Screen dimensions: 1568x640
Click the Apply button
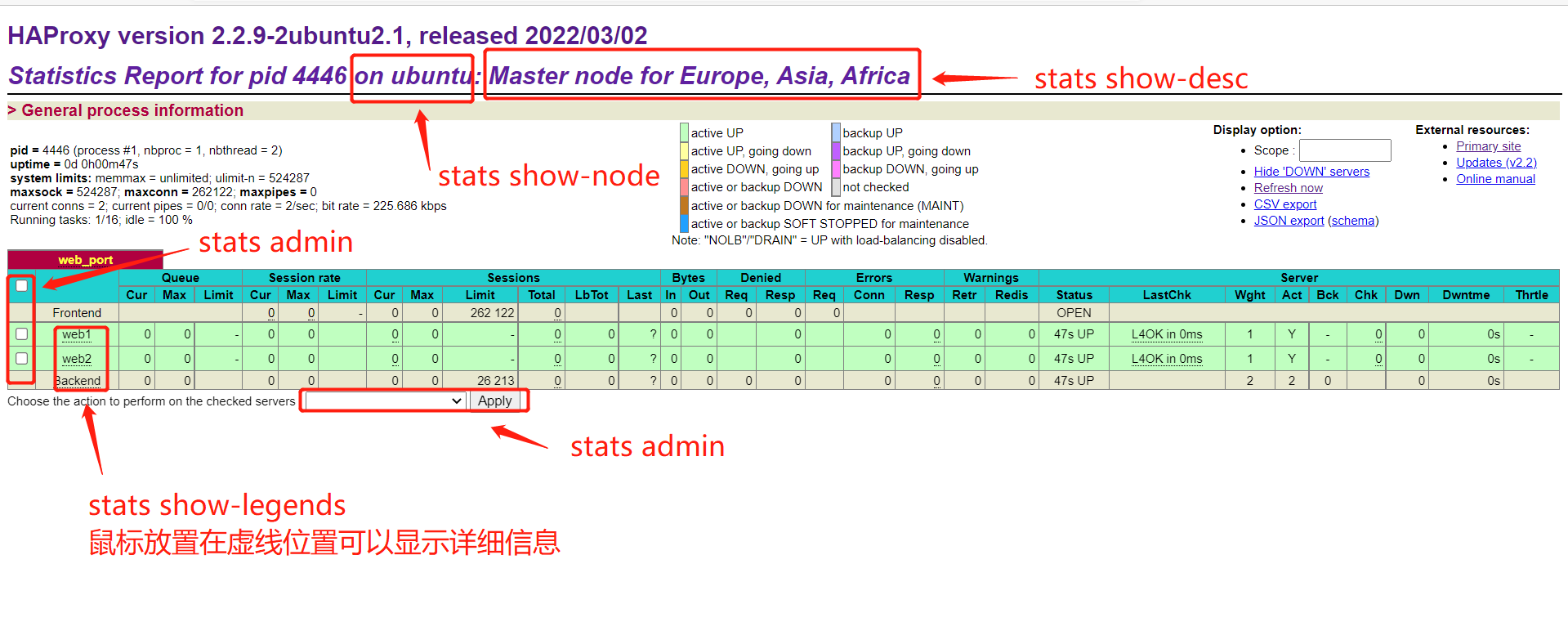pos(495,401)
